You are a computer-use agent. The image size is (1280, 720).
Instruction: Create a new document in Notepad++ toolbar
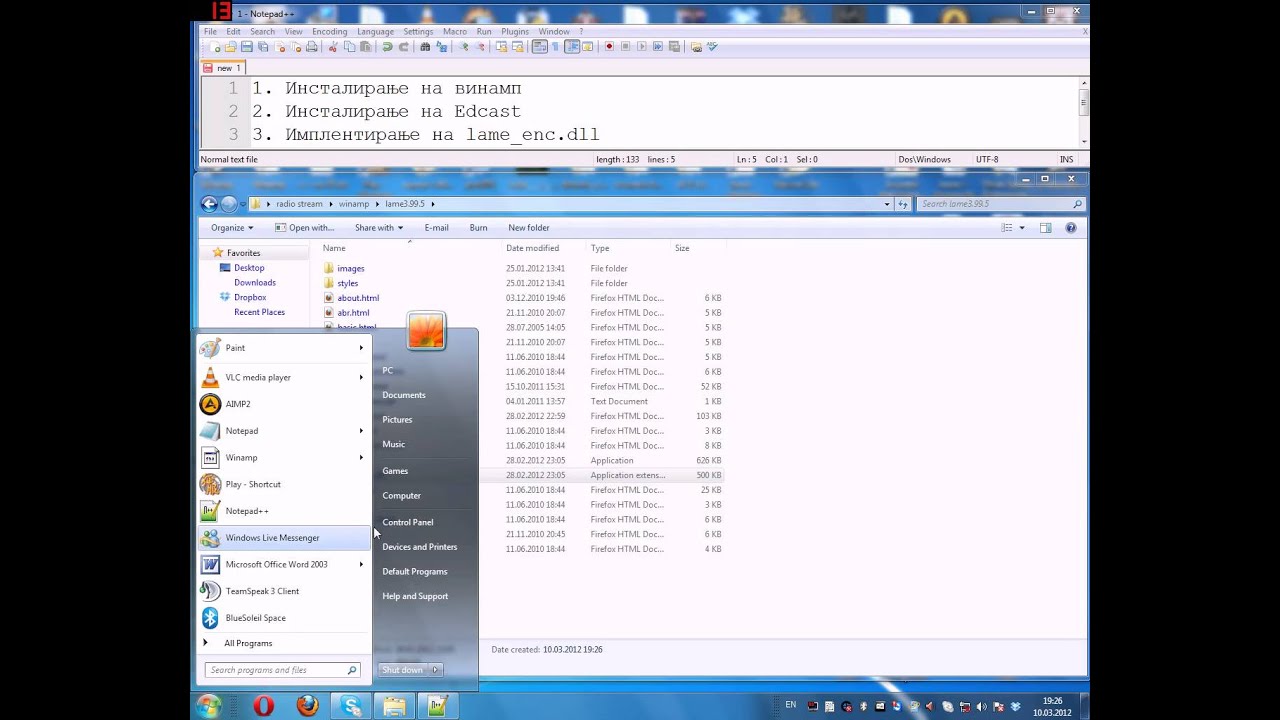(216, 47)
